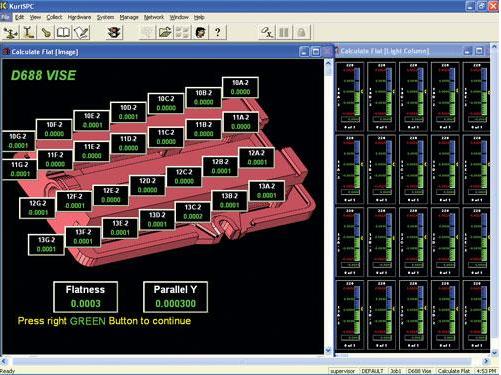This screenshot has height=375, width=501.
Task: Open the Hardware menu
Action: point(79,17)
